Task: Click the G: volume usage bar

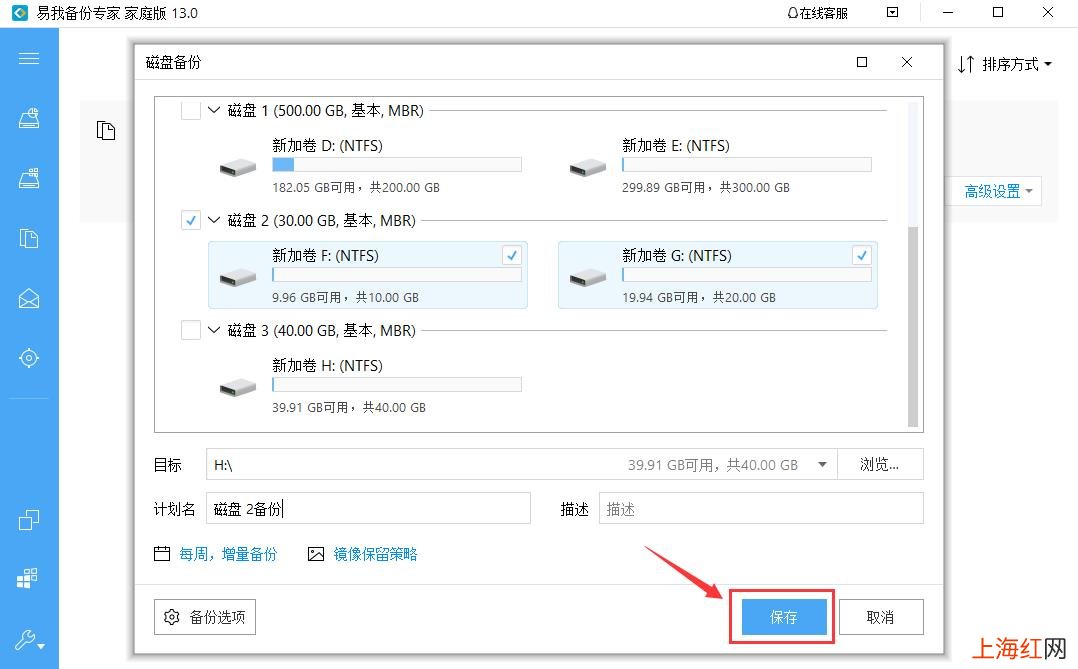Action: click(x=747, y=274)
